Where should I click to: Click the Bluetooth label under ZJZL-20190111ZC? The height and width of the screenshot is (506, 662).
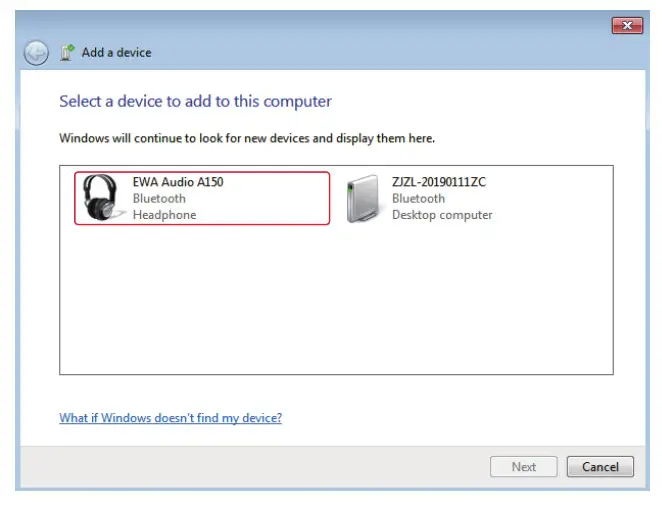tap(418, 198)
